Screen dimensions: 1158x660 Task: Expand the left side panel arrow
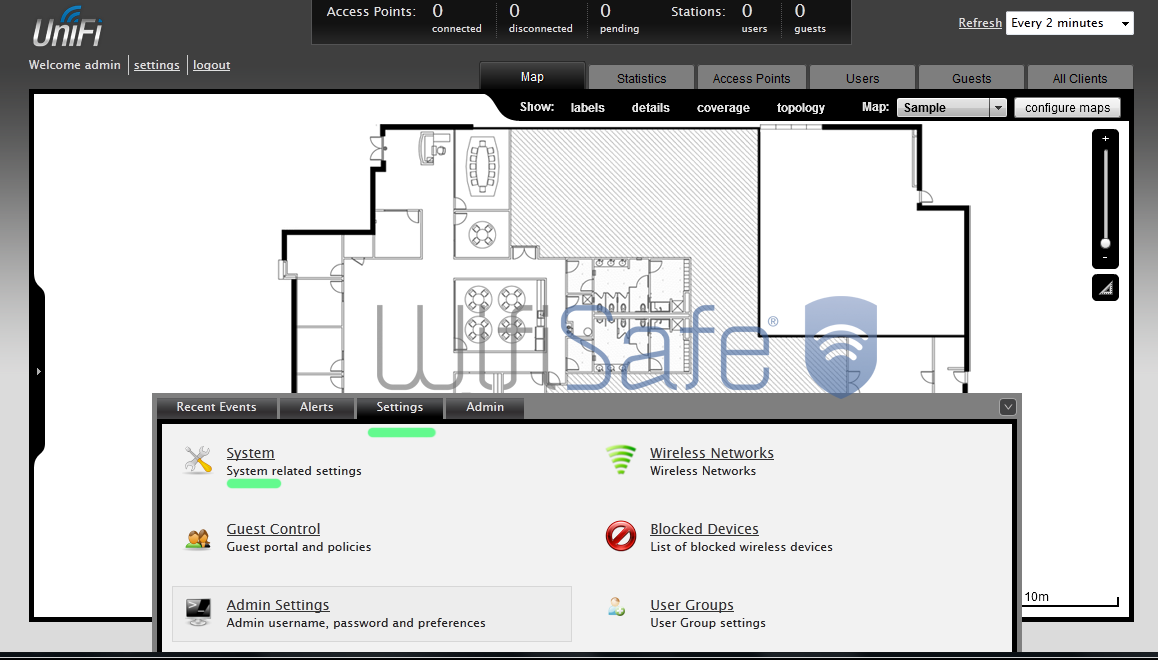point(39,372)
